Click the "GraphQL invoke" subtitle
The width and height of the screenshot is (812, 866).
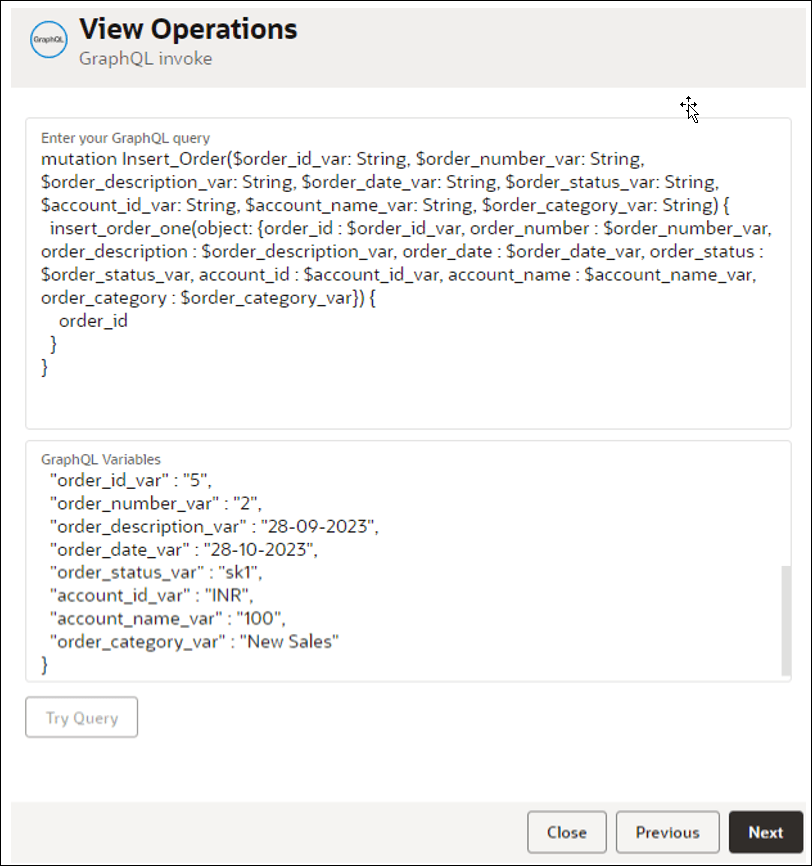click(146, 58)
